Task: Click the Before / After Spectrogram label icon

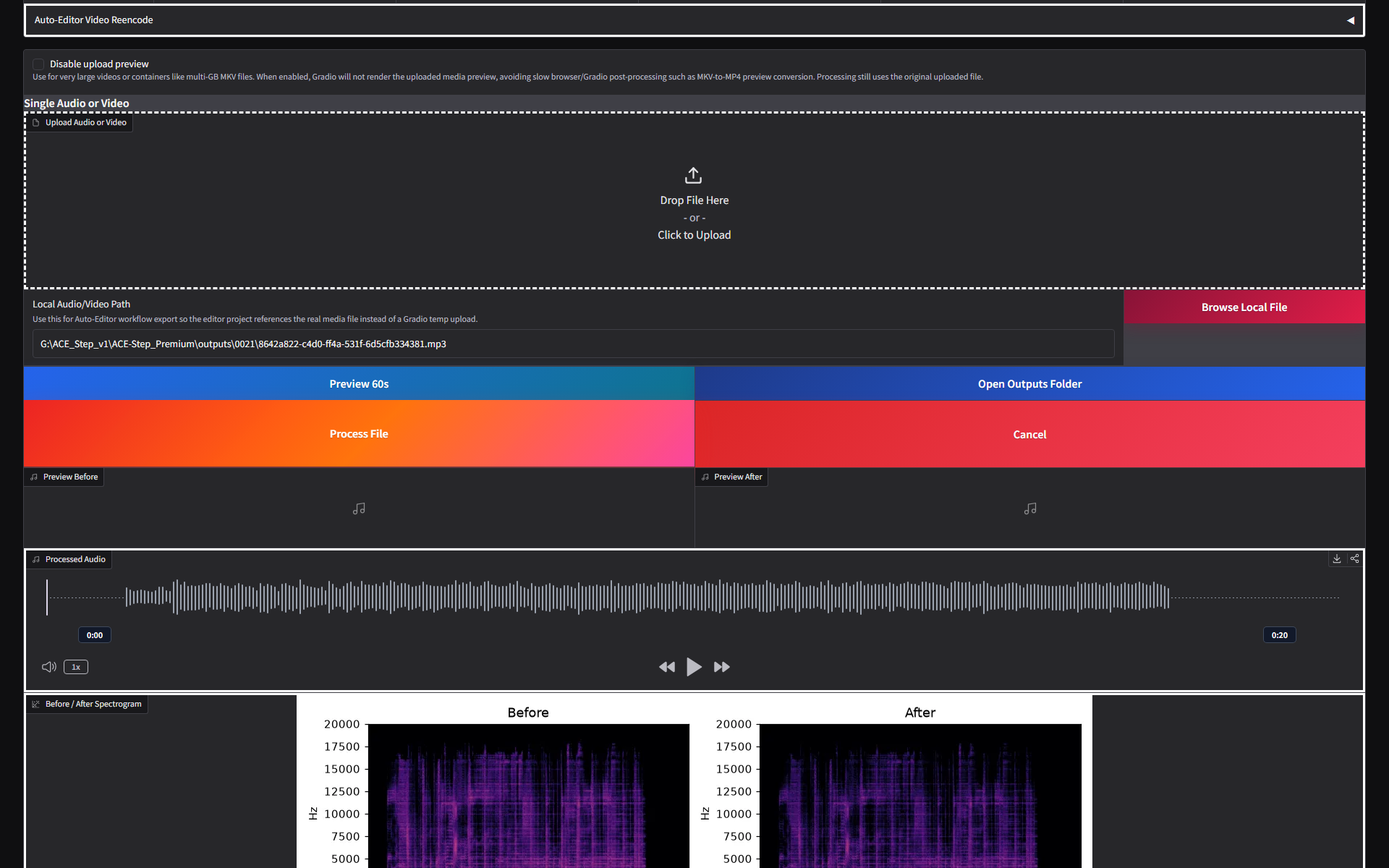Action: (36, 705)
